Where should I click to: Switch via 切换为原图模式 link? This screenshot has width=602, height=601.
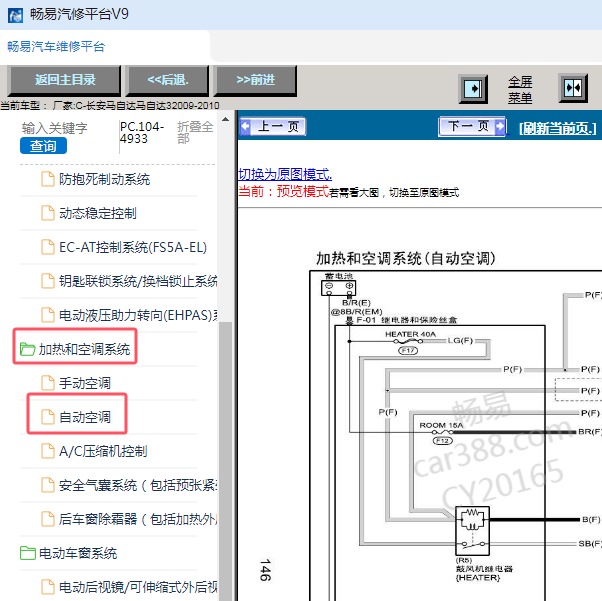pyautogui.click(x=285, y=174)
